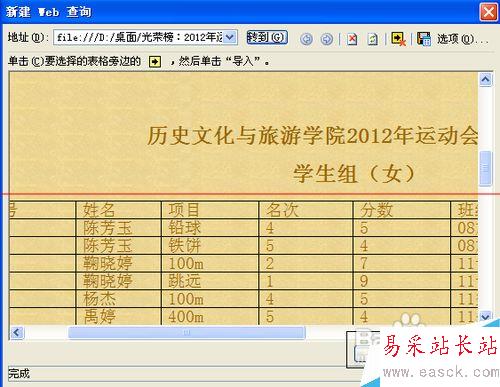
Task: Click the 学生组（女） subtitle
Action: click(354, 174)
